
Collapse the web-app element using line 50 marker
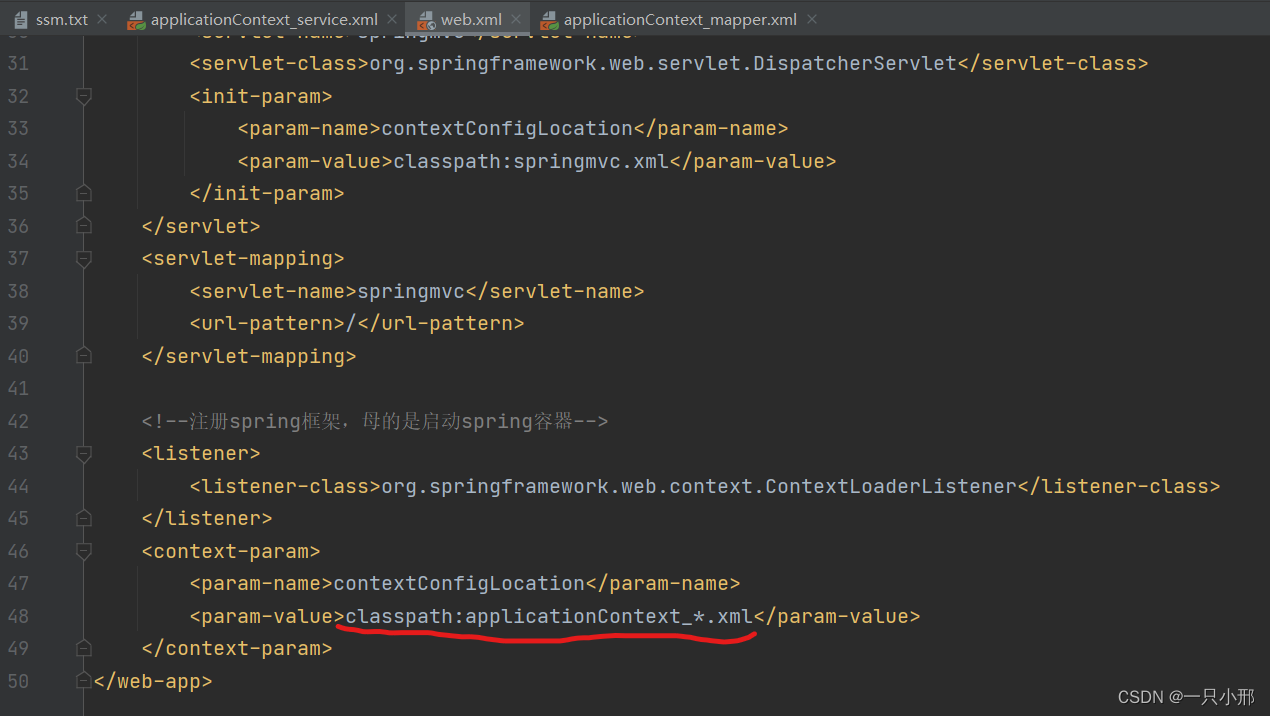(83, 680)
